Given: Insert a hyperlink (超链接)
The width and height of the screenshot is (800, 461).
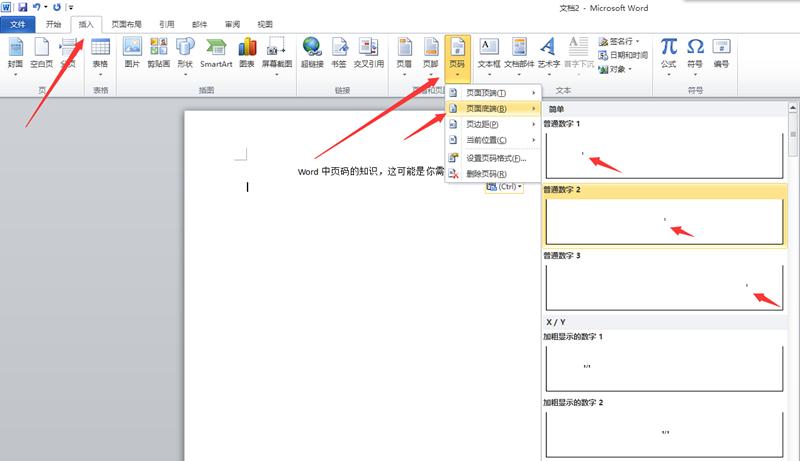Looking at the screenshot, I should coord(312,55).
